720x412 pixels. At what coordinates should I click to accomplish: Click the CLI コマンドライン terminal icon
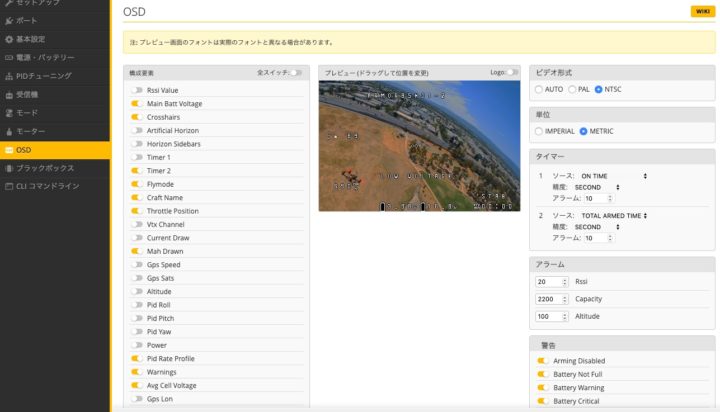(x=10, y=186)
